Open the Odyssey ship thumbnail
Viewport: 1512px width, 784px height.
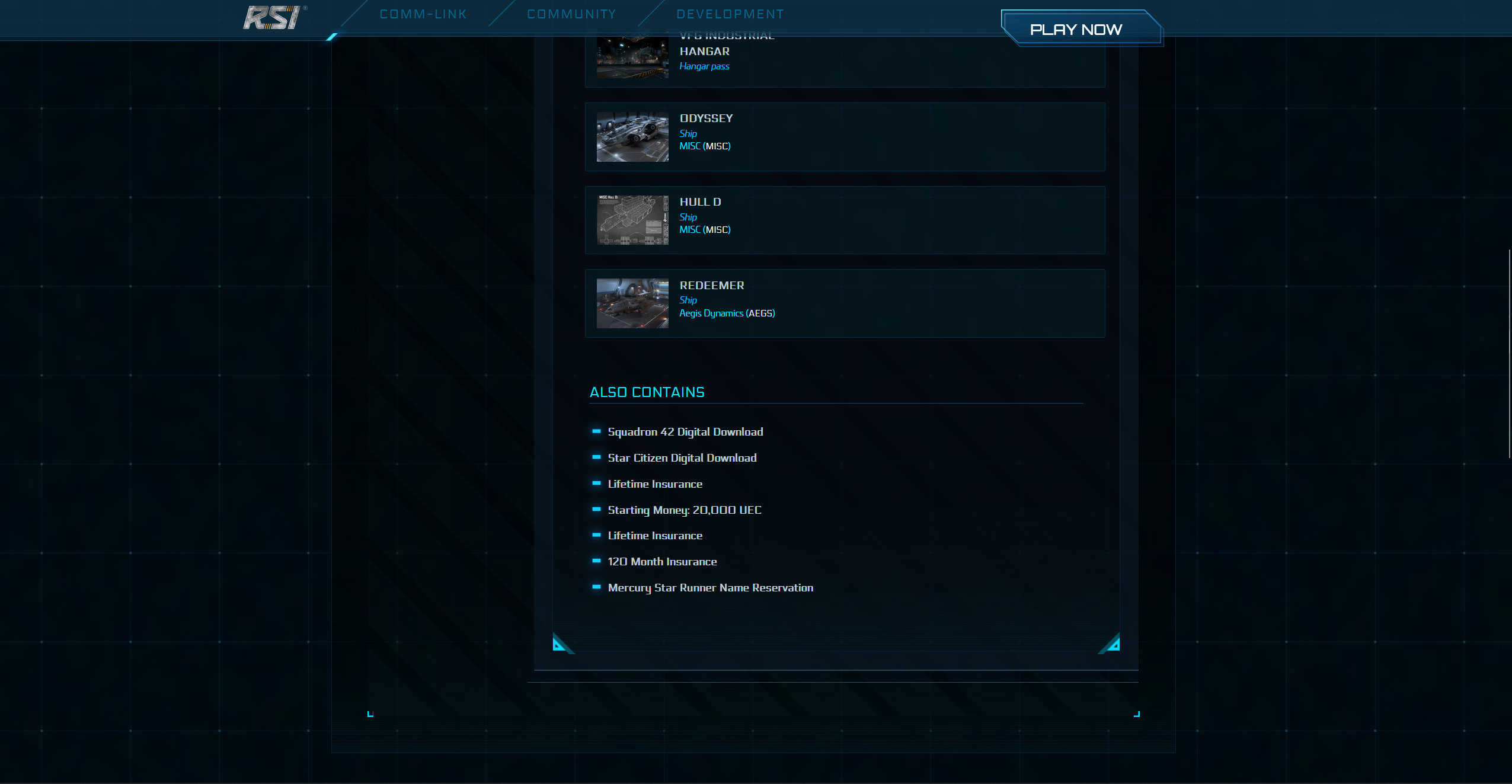pos(632,137)
